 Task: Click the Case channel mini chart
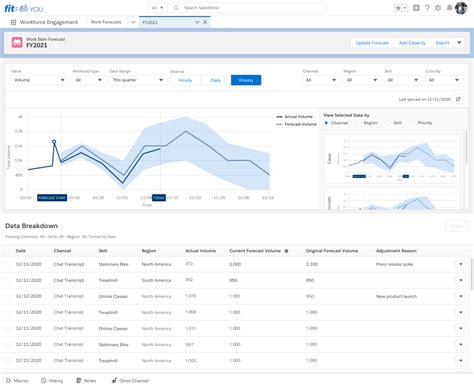pyautogui.click(x=392, y=159)
